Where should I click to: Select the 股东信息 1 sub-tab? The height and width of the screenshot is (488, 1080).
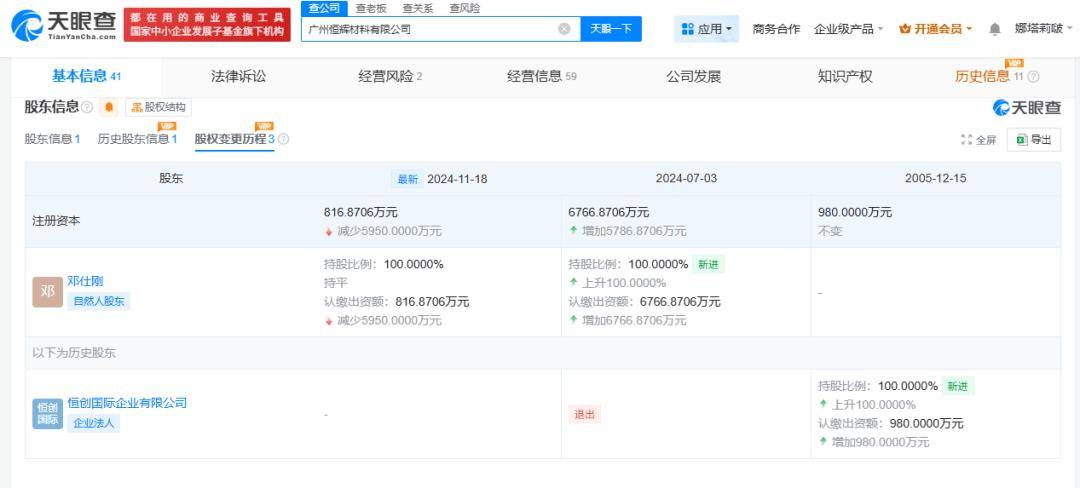click(x=52, y=139)
